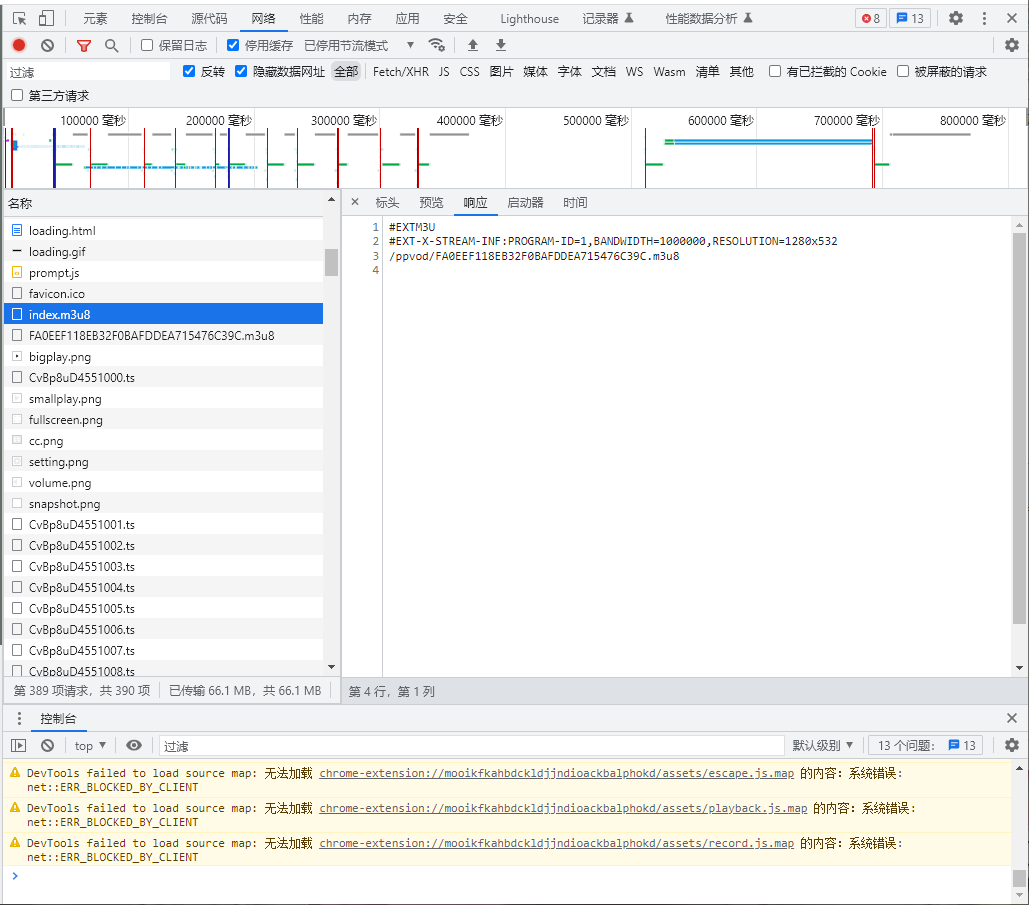Open the 13 issues badge in top bar
Image resolution: width=1029 pixels, height=905 pixels.
(910, 18)
